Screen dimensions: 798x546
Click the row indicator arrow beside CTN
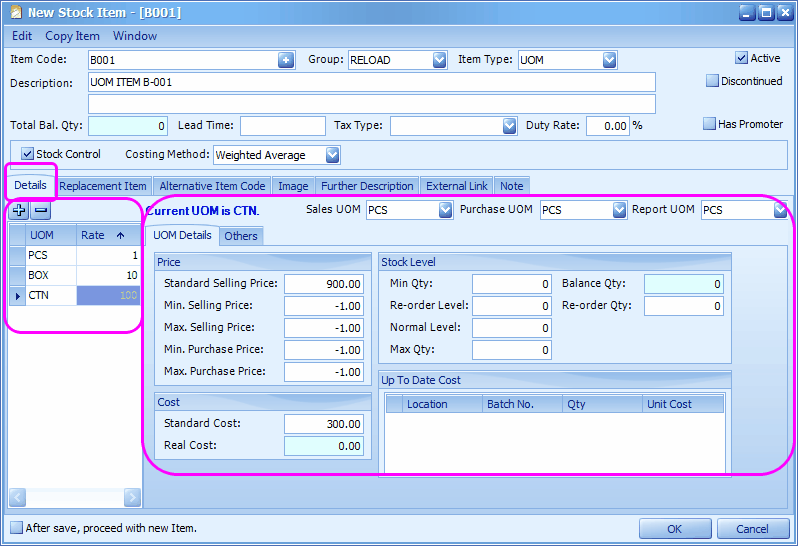click(18, 295)
